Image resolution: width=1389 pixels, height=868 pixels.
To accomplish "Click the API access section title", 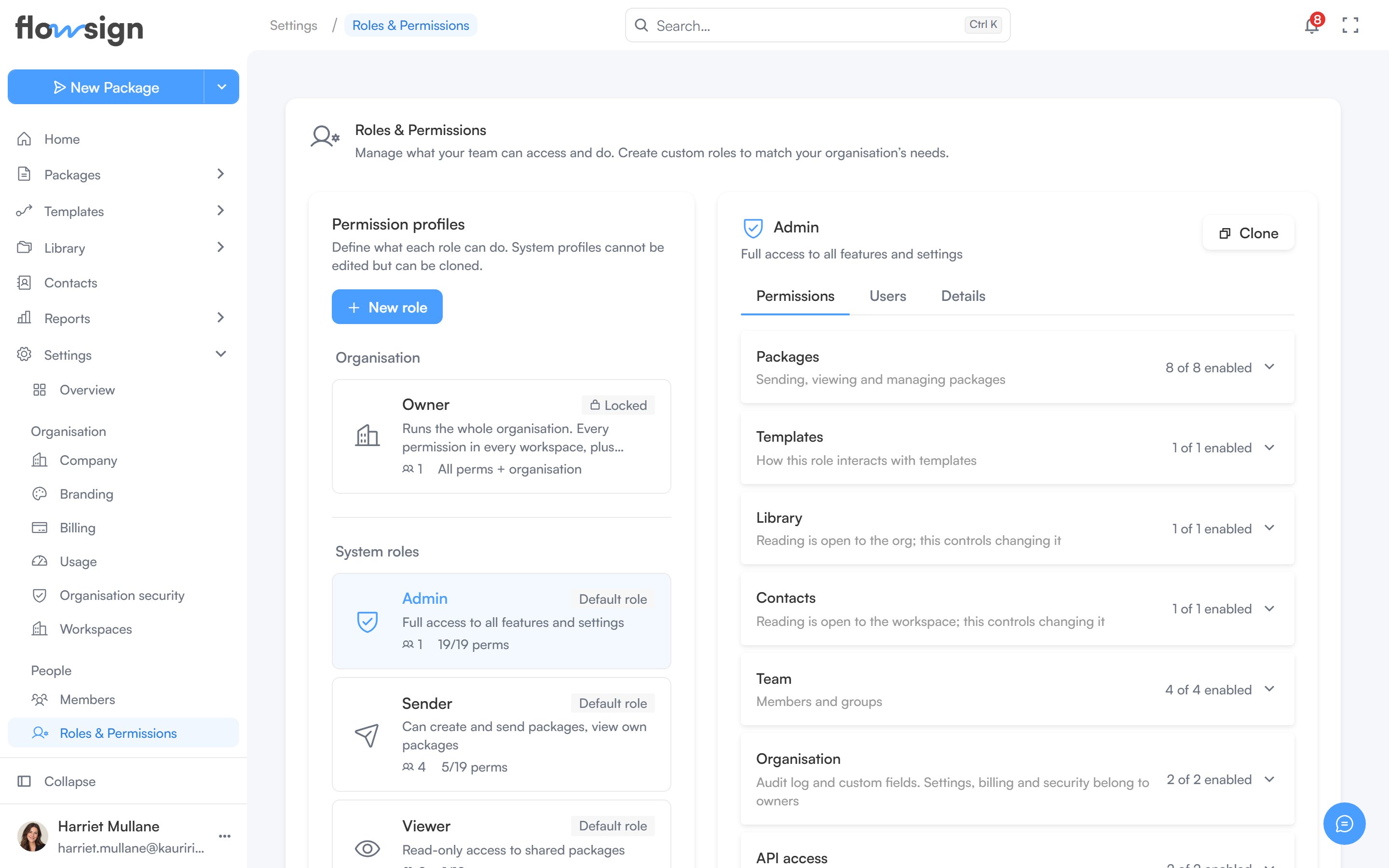I will coord(791,858).
